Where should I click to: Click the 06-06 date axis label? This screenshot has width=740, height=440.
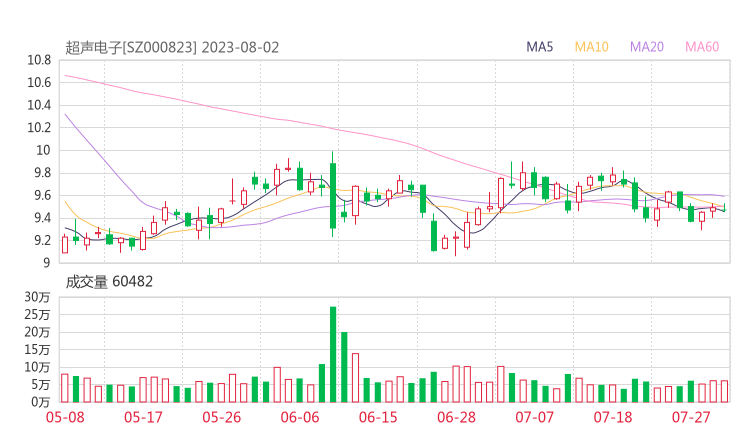(300, 417)
